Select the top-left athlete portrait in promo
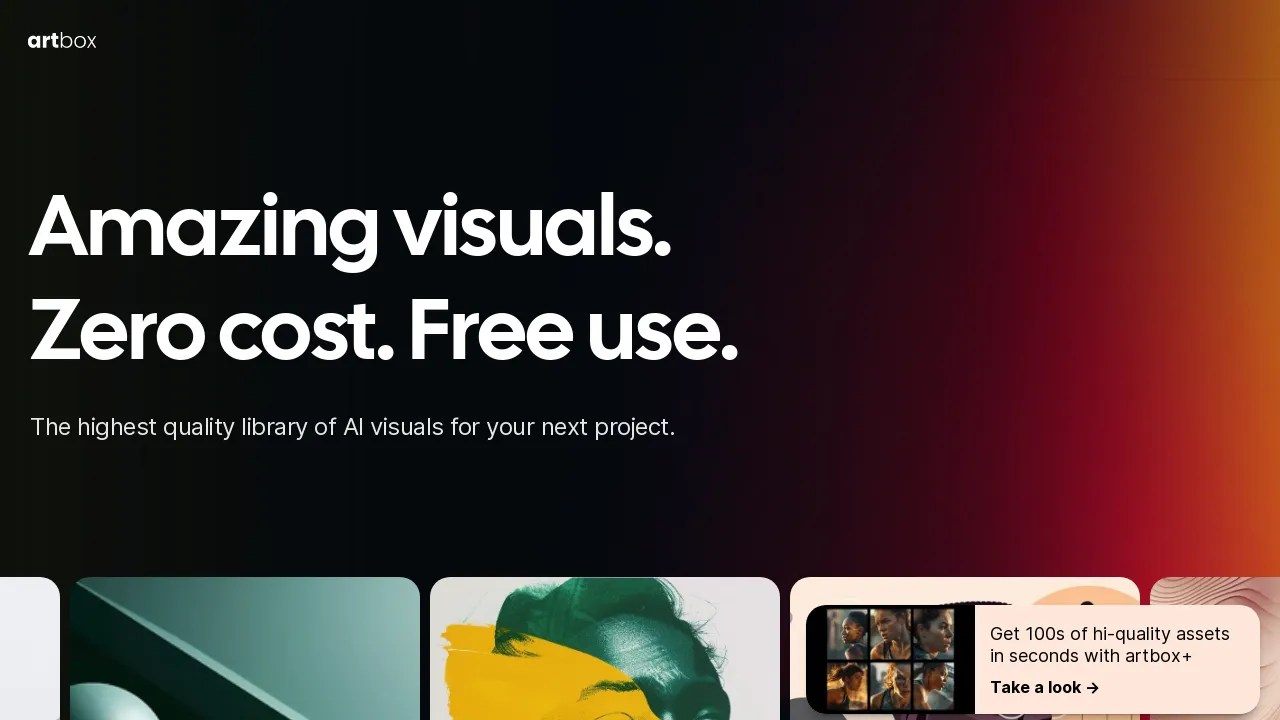This screenshot has width=1280, height=720. [x=846, y=634]
